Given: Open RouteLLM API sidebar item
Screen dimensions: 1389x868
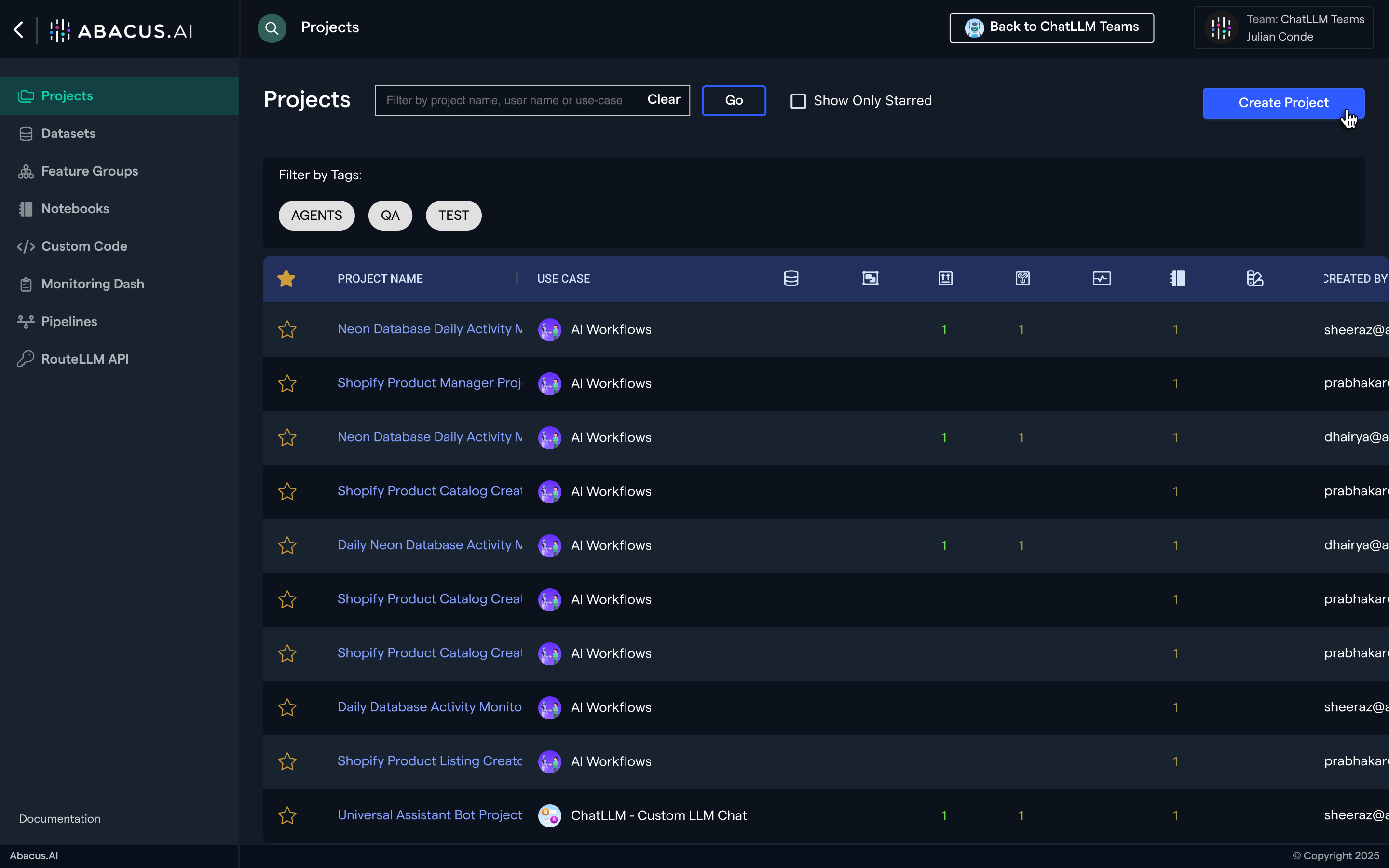Looking at the screenshot, I should [84, 359].
